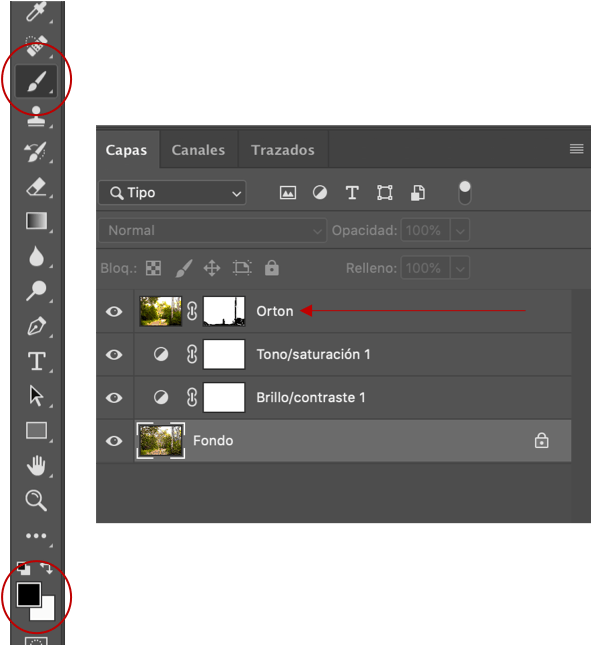
Task: Expand the Opacidad value dropdown
Action: [x=460, y=231]
